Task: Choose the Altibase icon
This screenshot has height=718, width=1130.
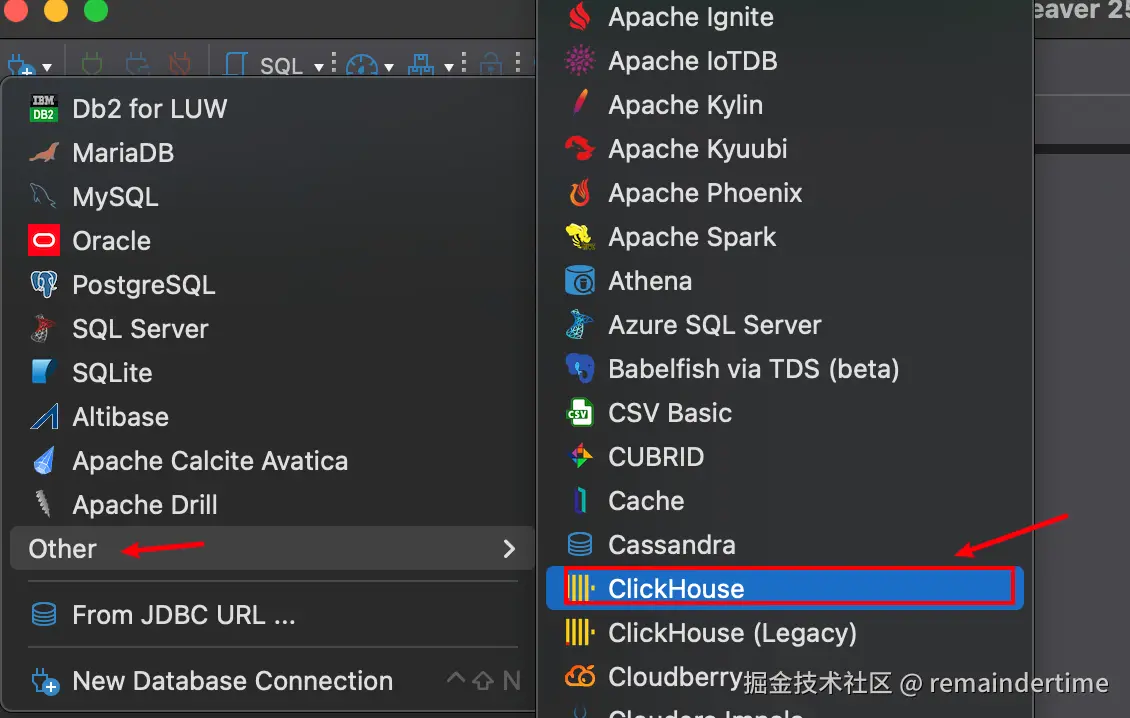Action: (x=43, y=416)
